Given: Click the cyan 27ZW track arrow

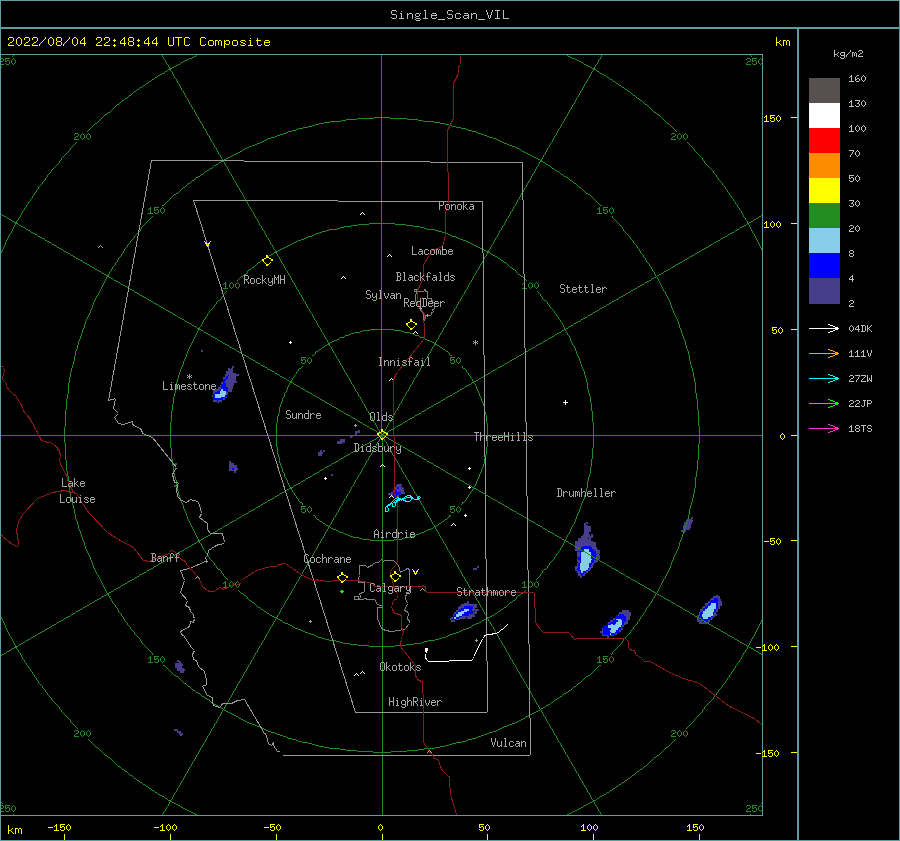Looking at the screenshot, I should [824, 378].
